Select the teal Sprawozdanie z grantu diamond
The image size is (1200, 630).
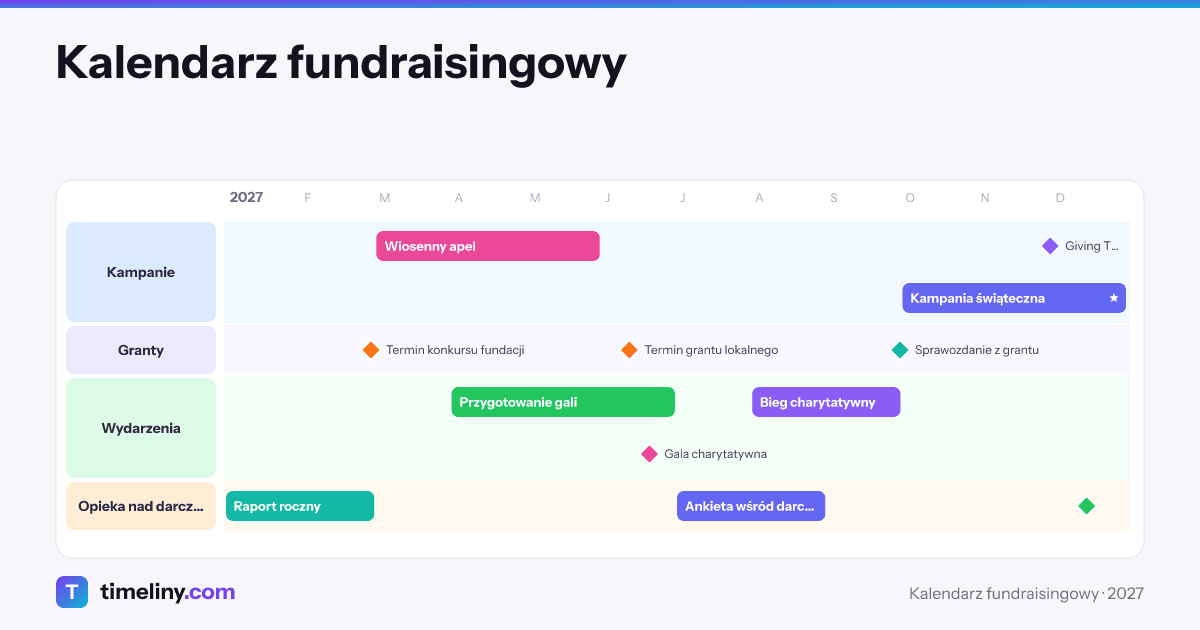click(x=900, y=350)
